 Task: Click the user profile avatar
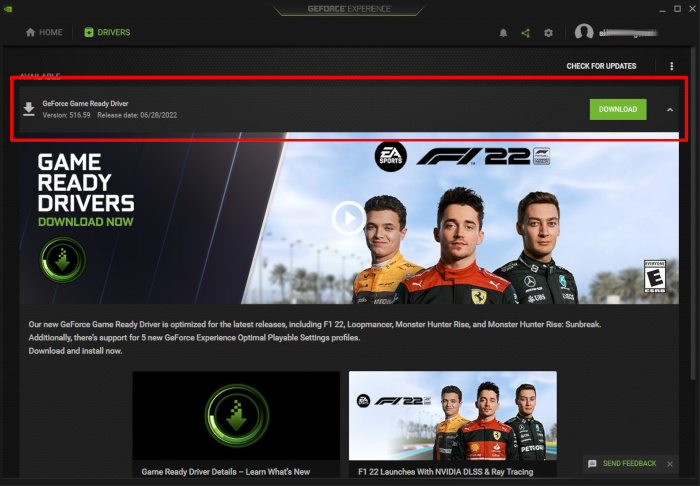584,32
